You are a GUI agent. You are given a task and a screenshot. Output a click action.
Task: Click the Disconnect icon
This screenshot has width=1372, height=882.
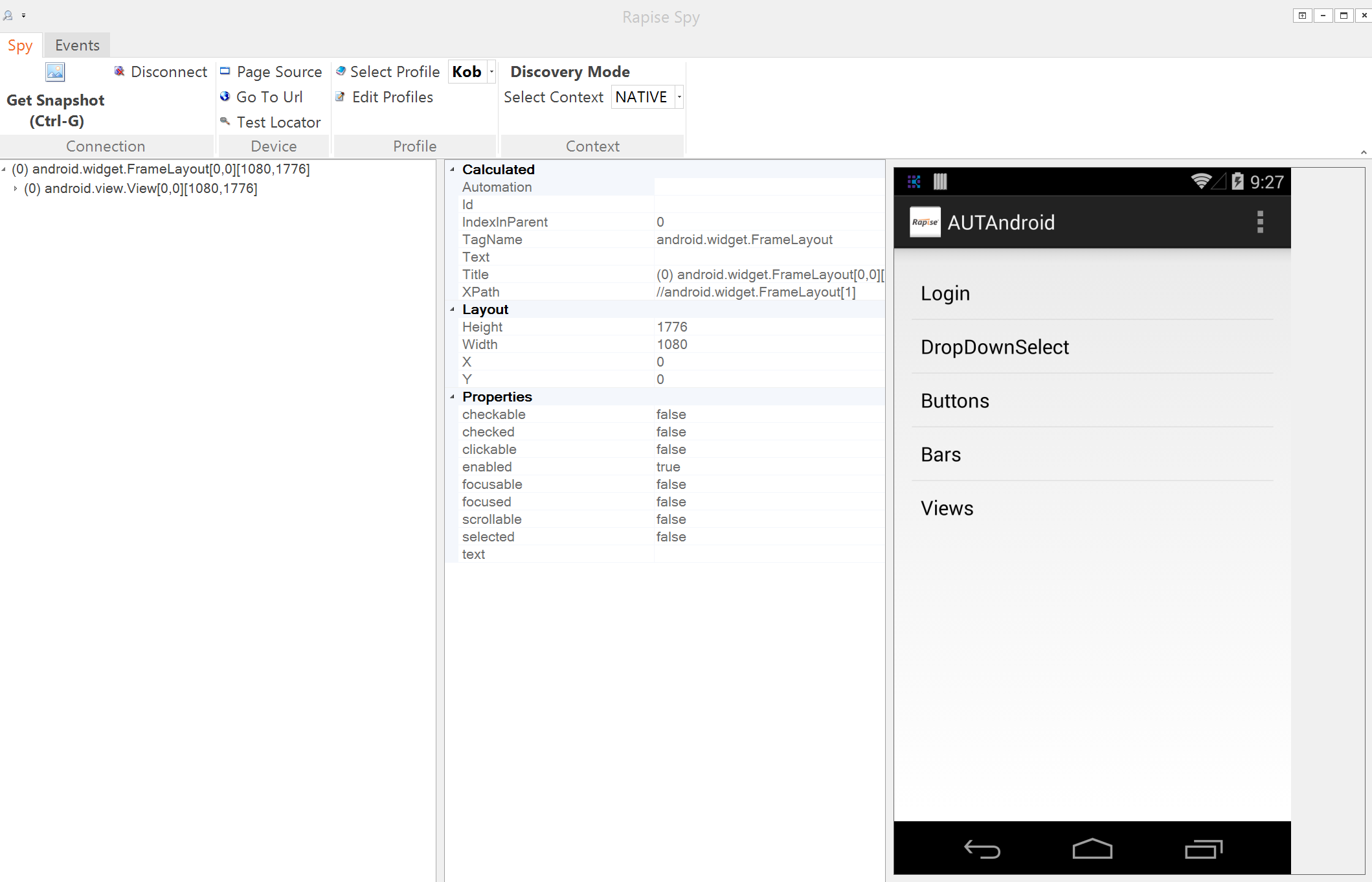click(120, 72)
